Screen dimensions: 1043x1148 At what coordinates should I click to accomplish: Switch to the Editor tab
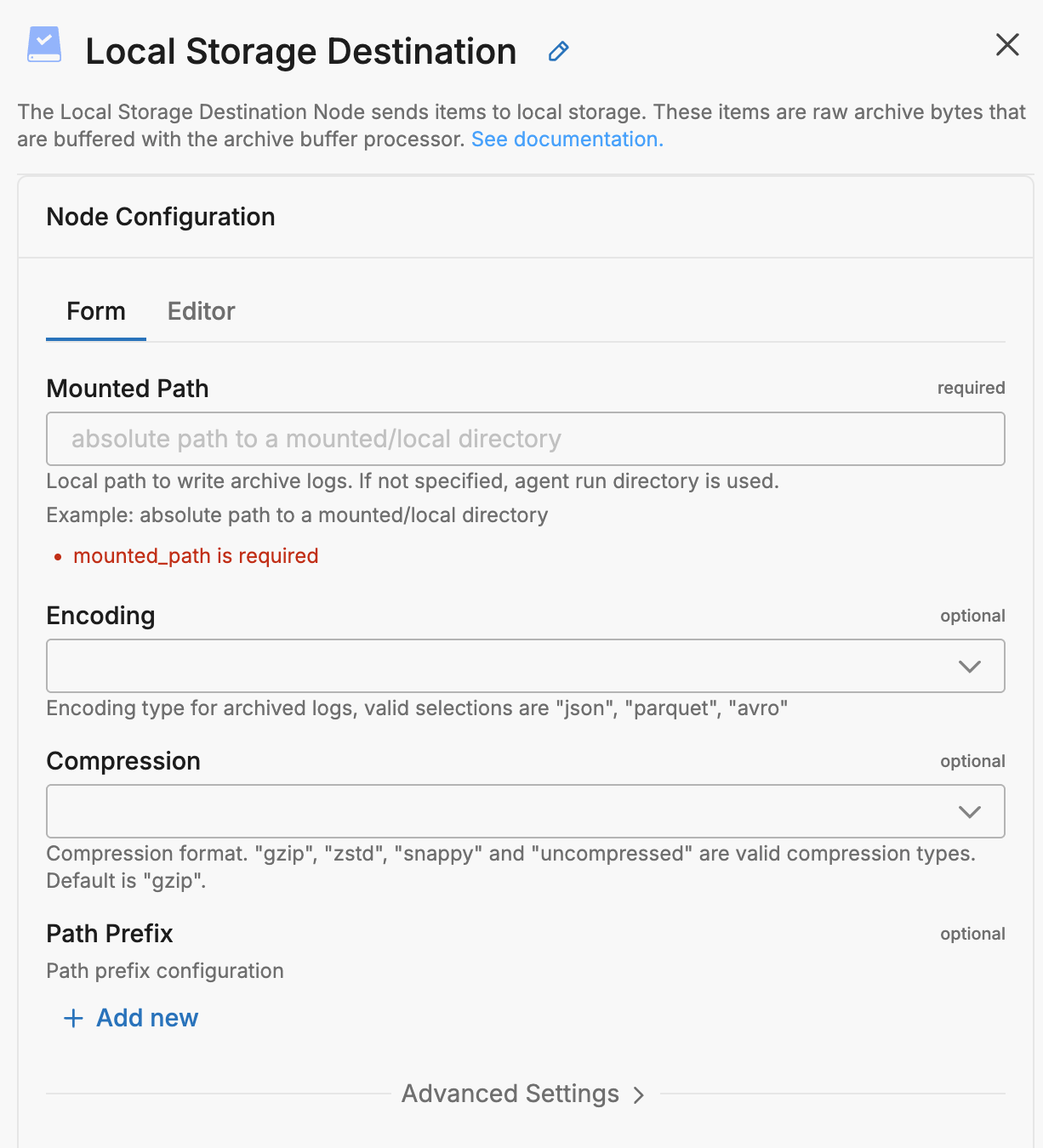point(201,311)
